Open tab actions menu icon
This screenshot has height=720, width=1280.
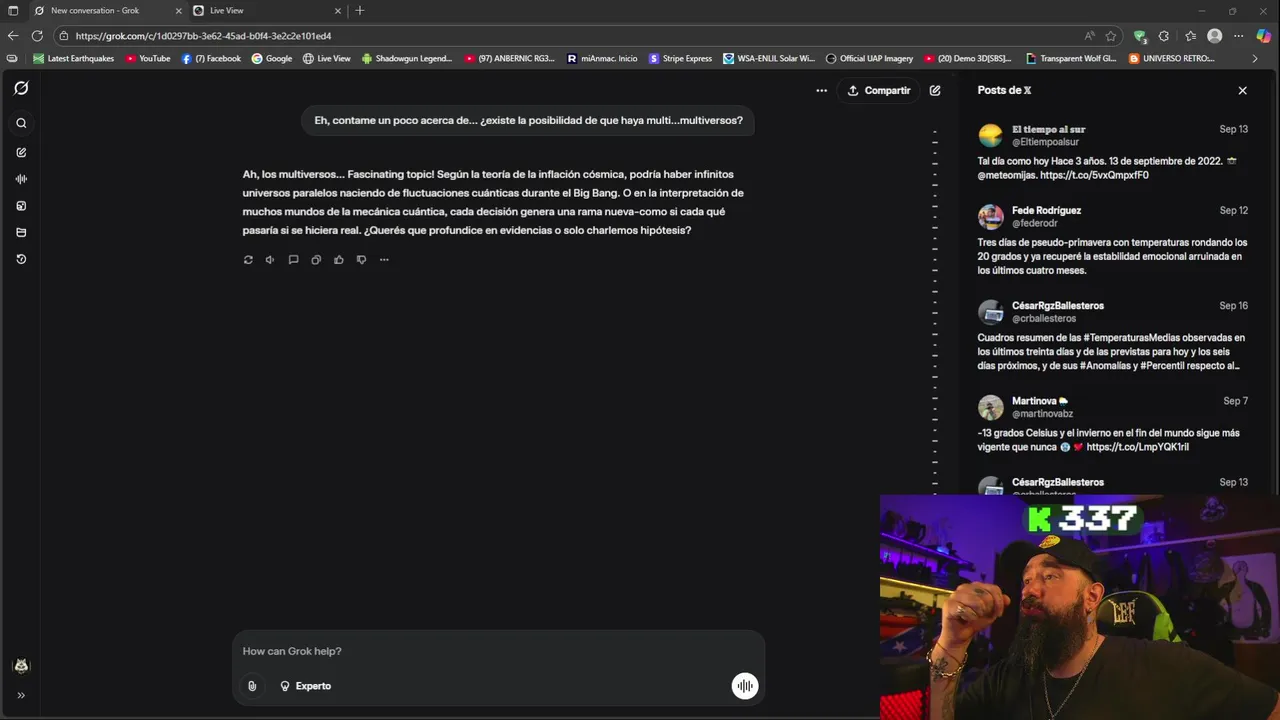[x=13, y=10]
